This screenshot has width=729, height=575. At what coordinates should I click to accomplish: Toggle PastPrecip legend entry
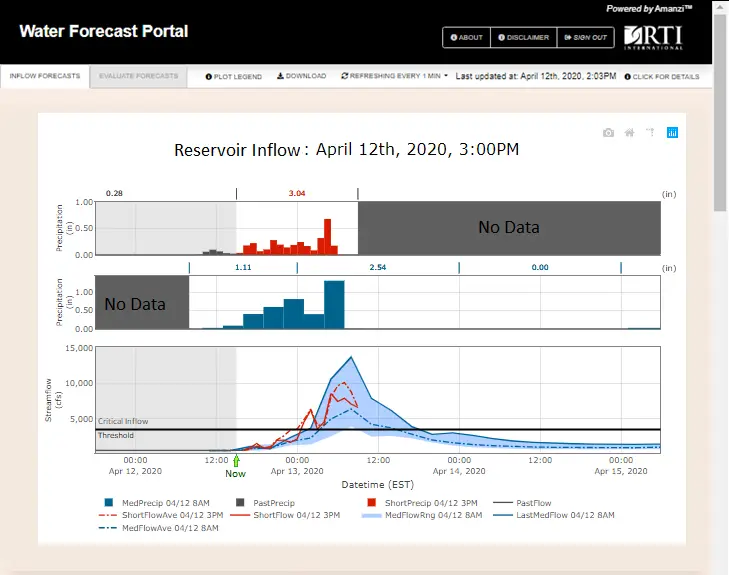[x=265, y=503]
